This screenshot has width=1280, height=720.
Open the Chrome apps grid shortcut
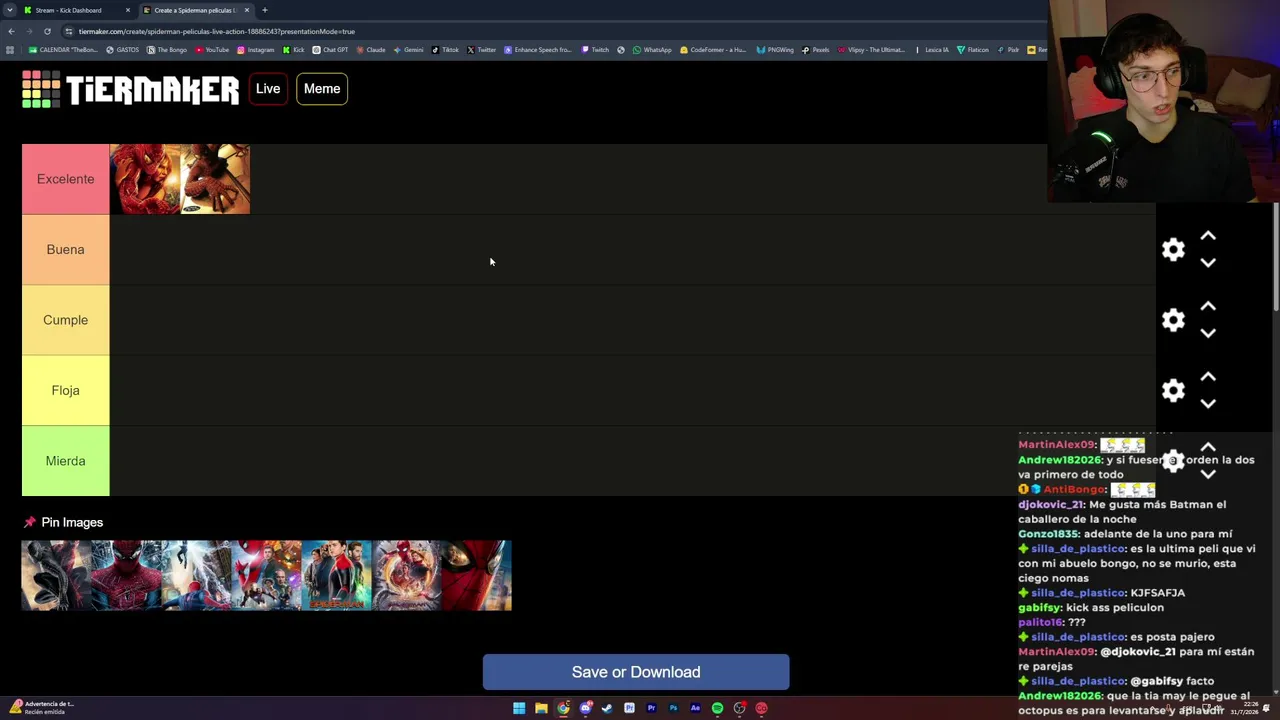pyautogui.click(x=10, y=50)
